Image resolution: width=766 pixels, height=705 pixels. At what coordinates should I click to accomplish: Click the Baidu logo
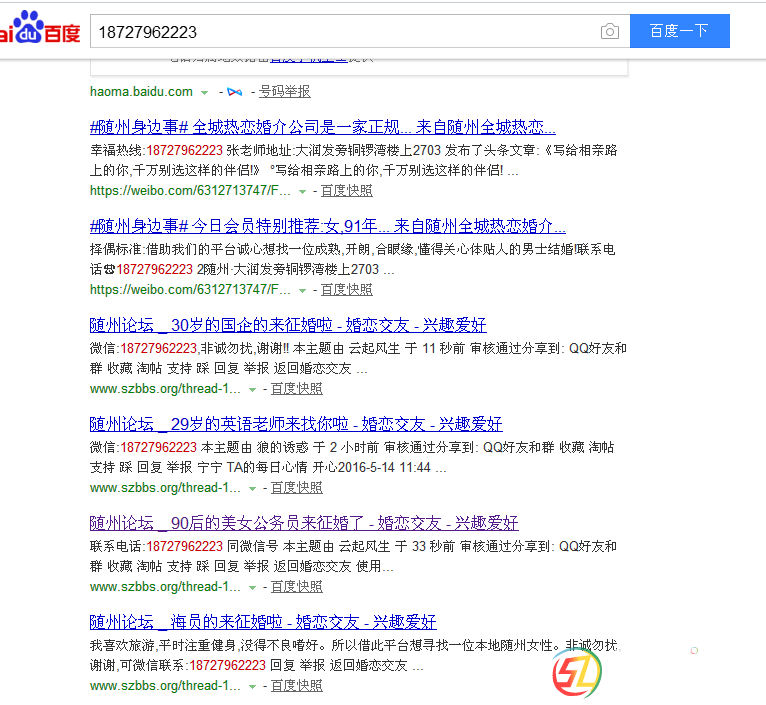coord(40,30)
